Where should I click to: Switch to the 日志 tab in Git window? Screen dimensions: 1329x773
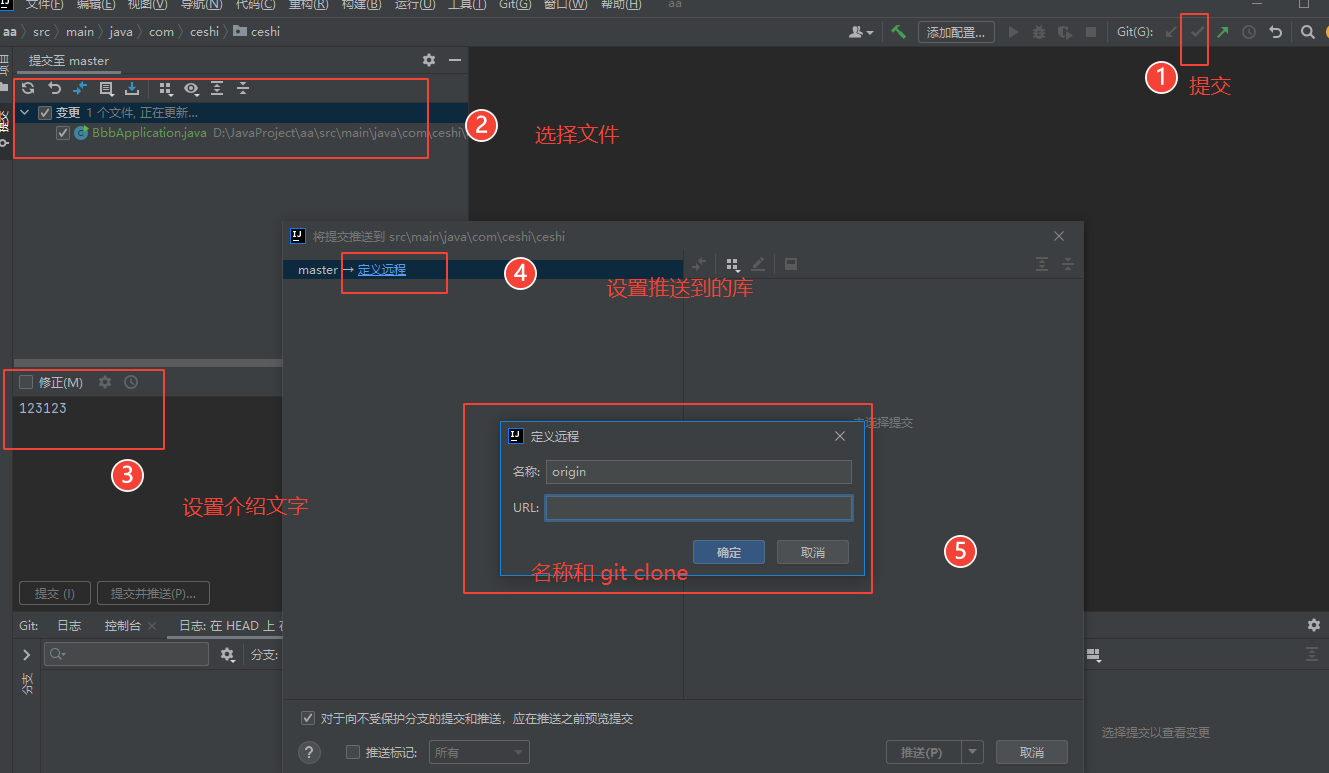click(69, 626)
